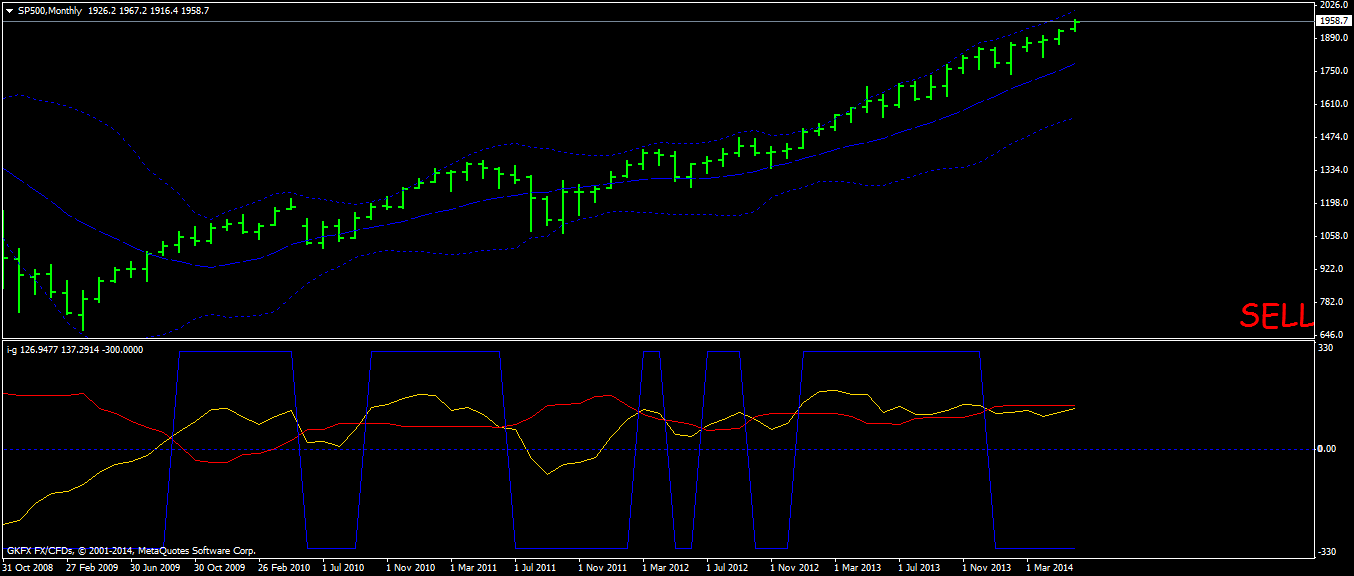Click the highlighted 1958.7 current price tag

[x=1335, y=20]
